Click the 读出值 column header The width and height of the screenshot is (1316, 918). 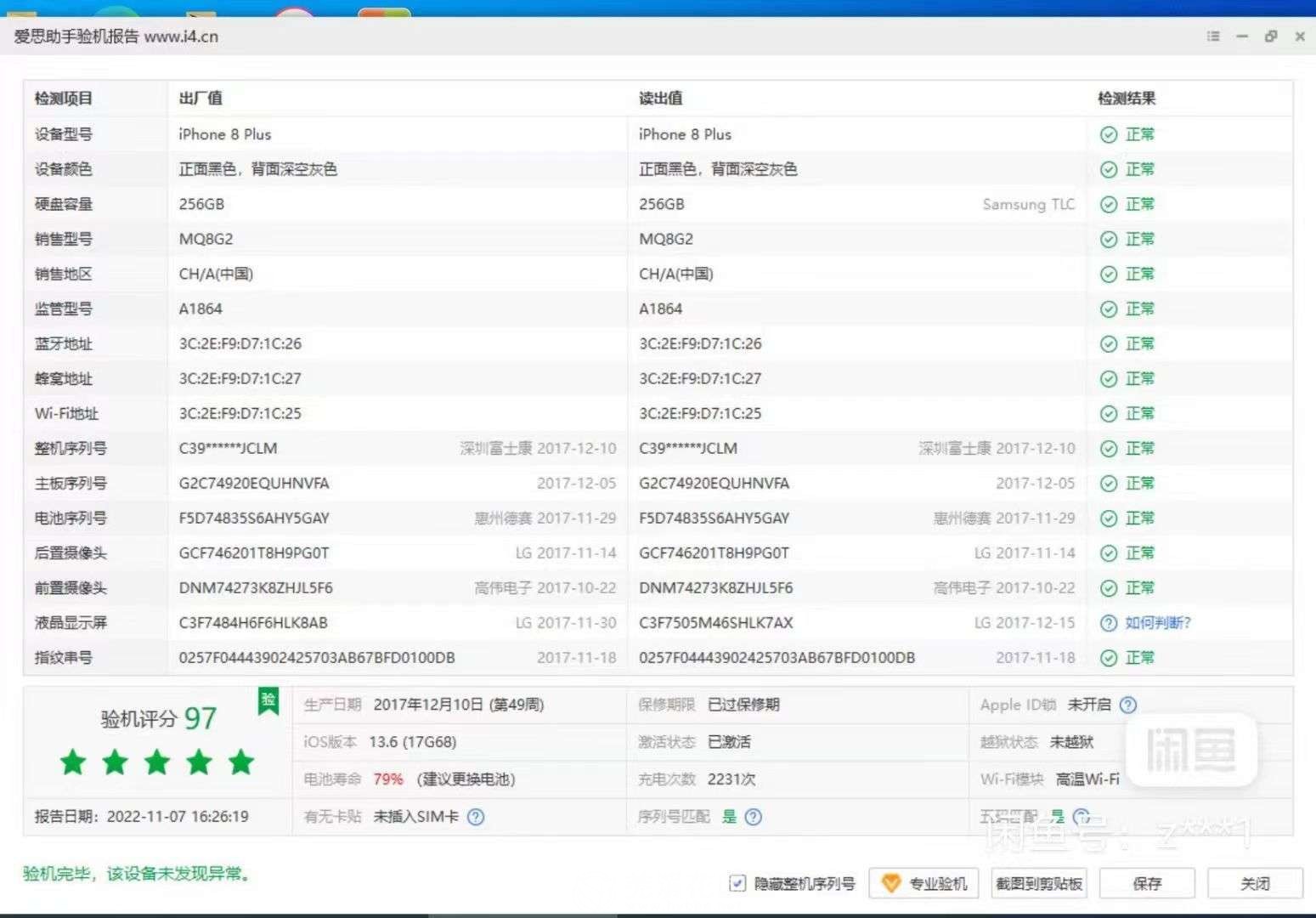[661, 99]
